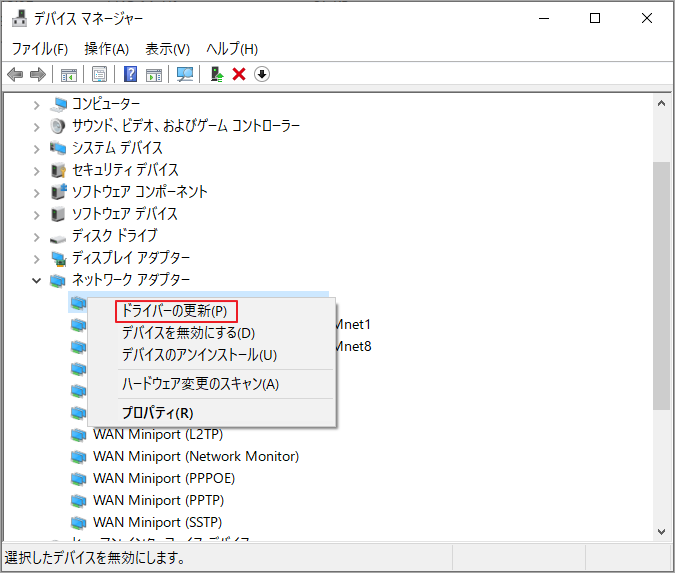
Task: Click the properties sheet toolbar icon
Action: (x=99, y=74)
